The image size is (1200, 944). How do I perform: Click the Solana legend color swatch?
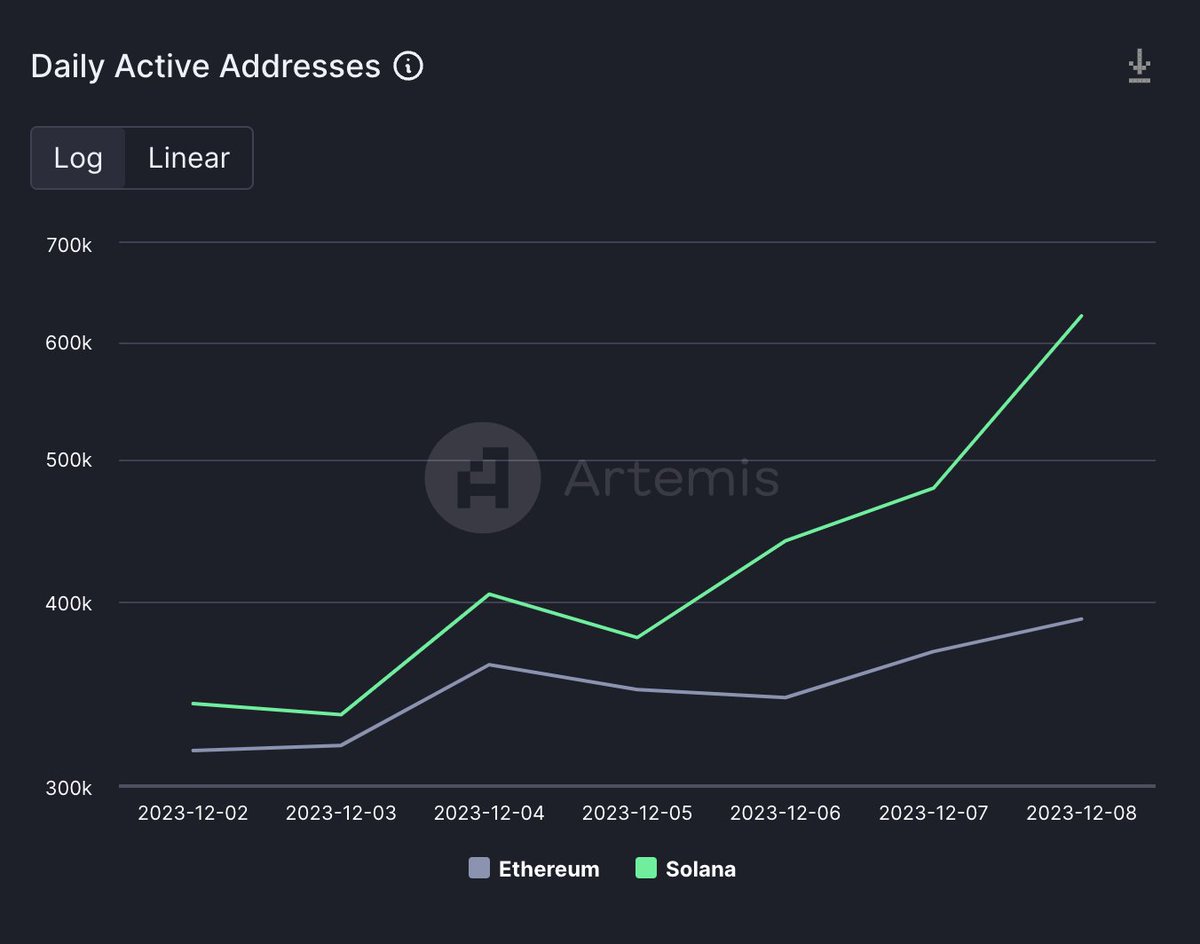646,869
